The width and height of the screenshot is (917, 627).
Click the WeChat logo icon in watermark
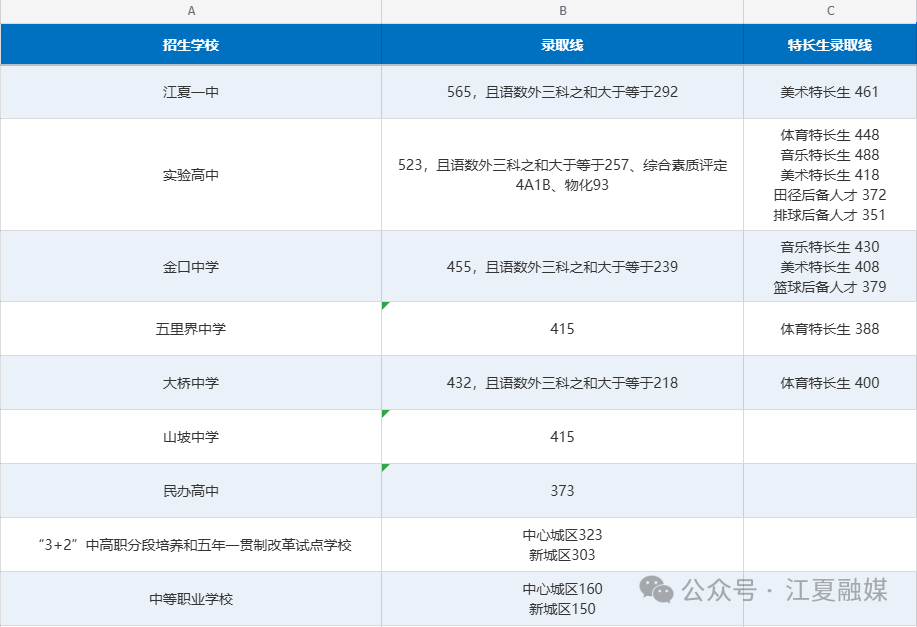coord(656,588)
